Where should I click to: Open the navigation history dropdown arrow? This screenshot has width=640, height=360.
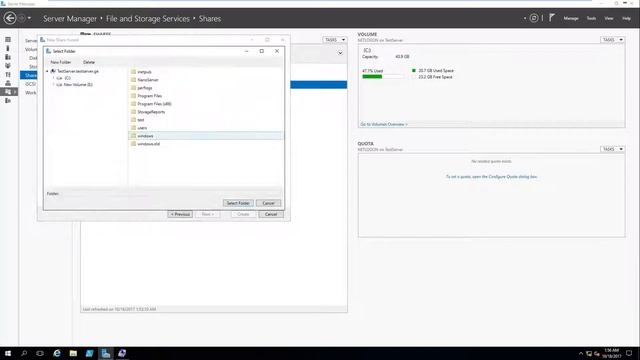click(x=29, y=18)
